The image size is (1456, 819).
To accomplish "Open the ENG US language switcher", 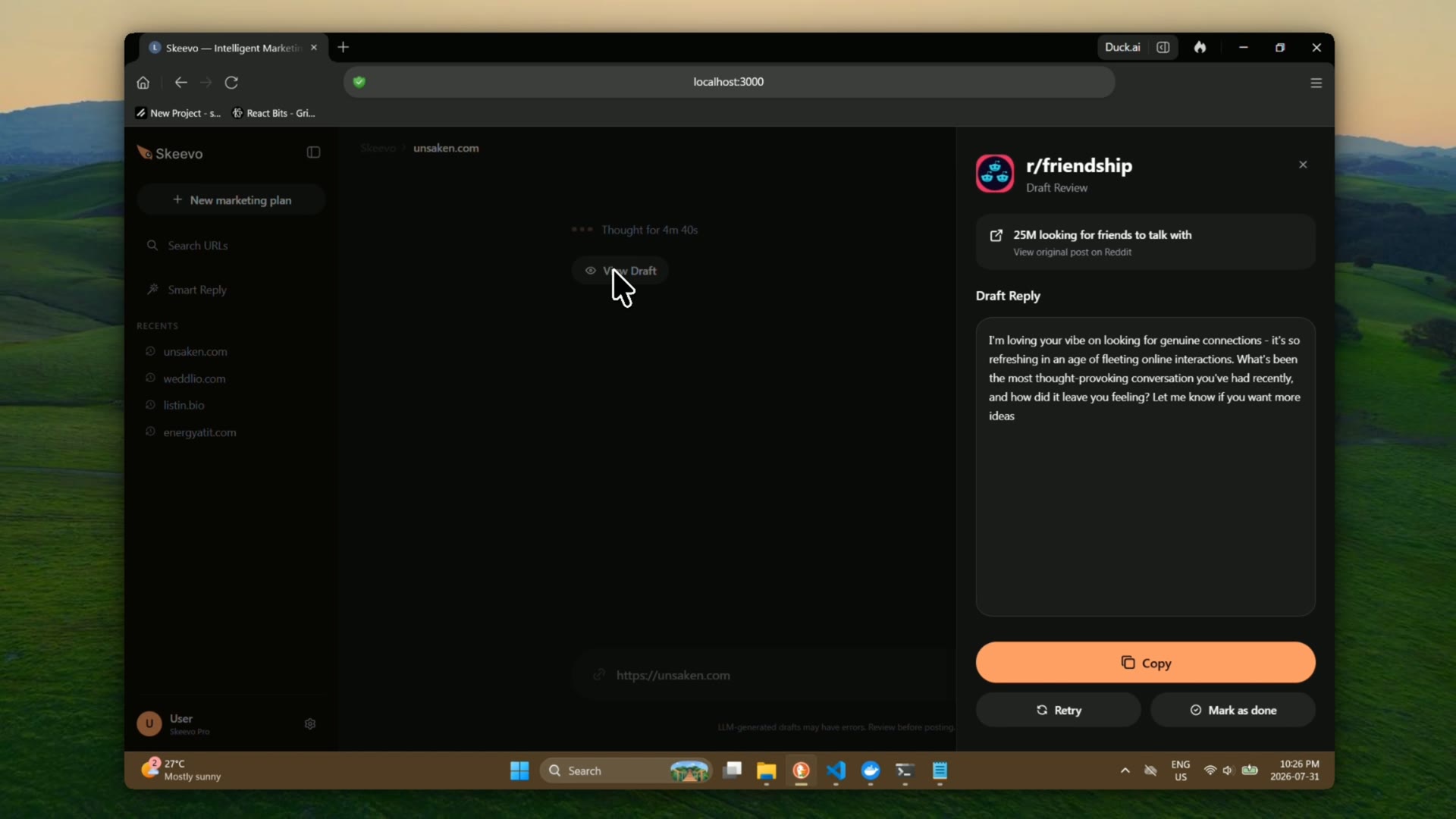I will click(x=1181, y=770).
